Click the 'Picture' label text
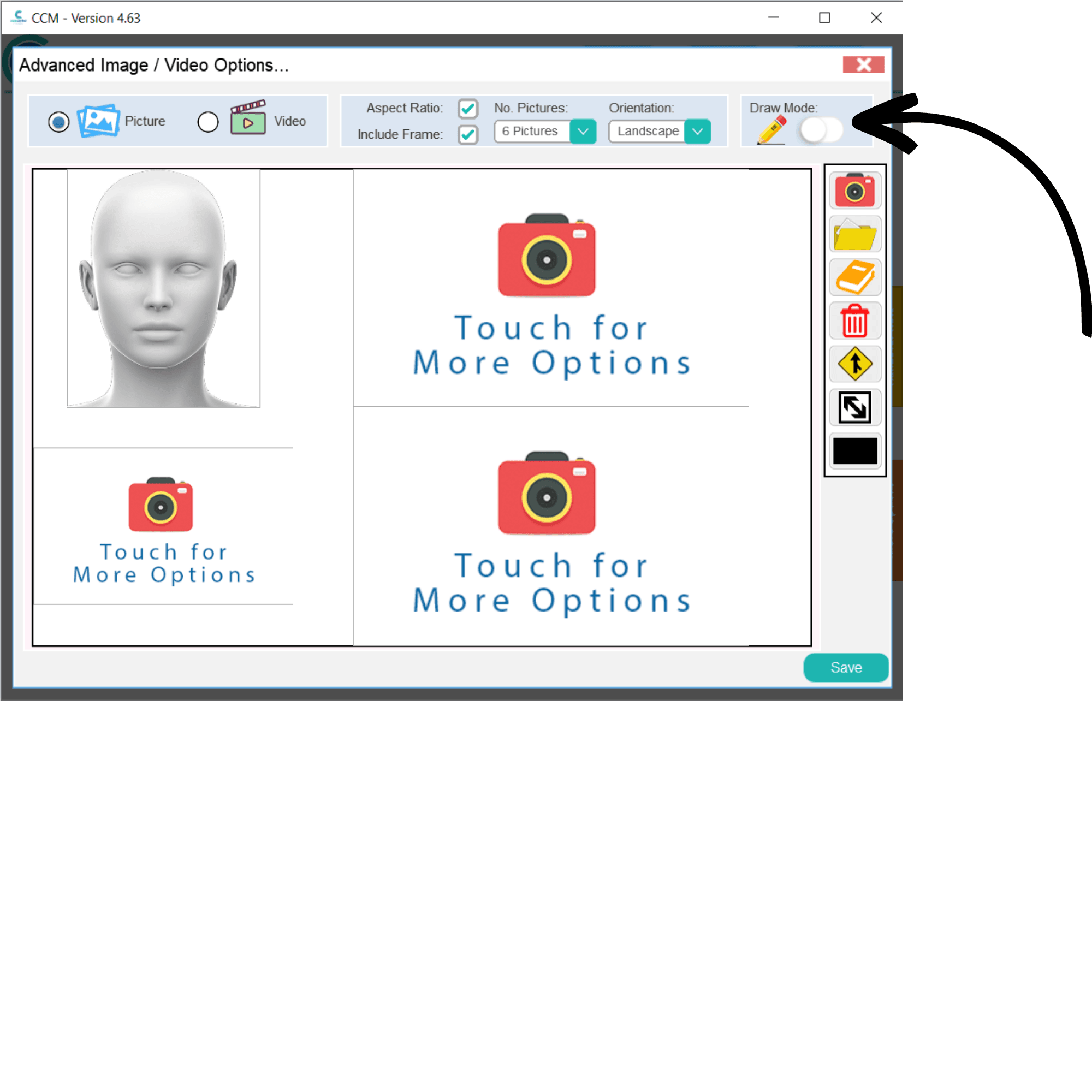 (x=145, y=122)
